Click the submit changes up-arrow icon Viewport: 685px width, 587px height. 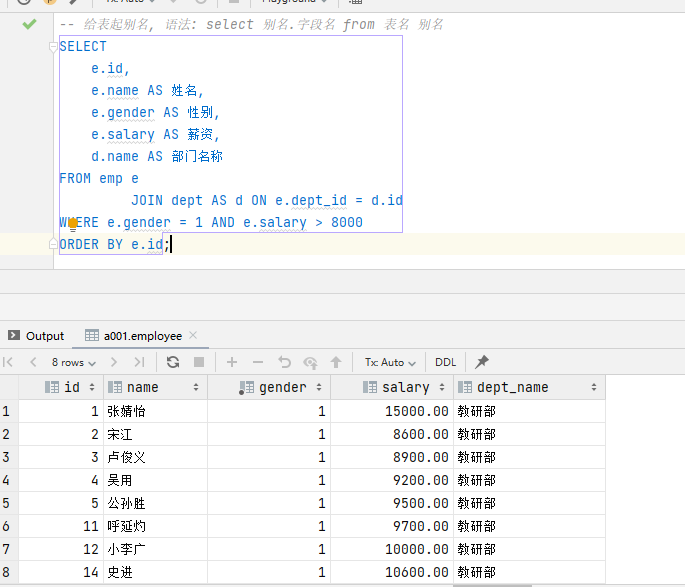[x=336, y=362]
